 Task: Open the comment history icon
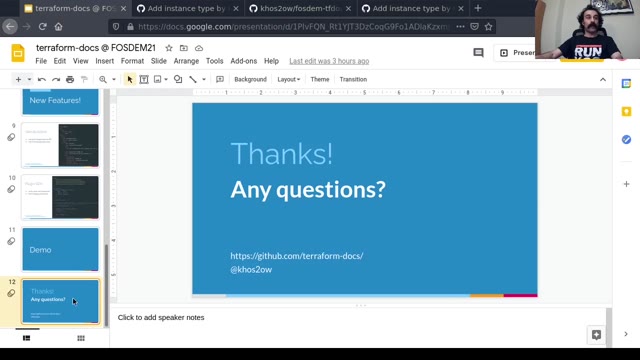pyautogui.click(x=478, y=53)
